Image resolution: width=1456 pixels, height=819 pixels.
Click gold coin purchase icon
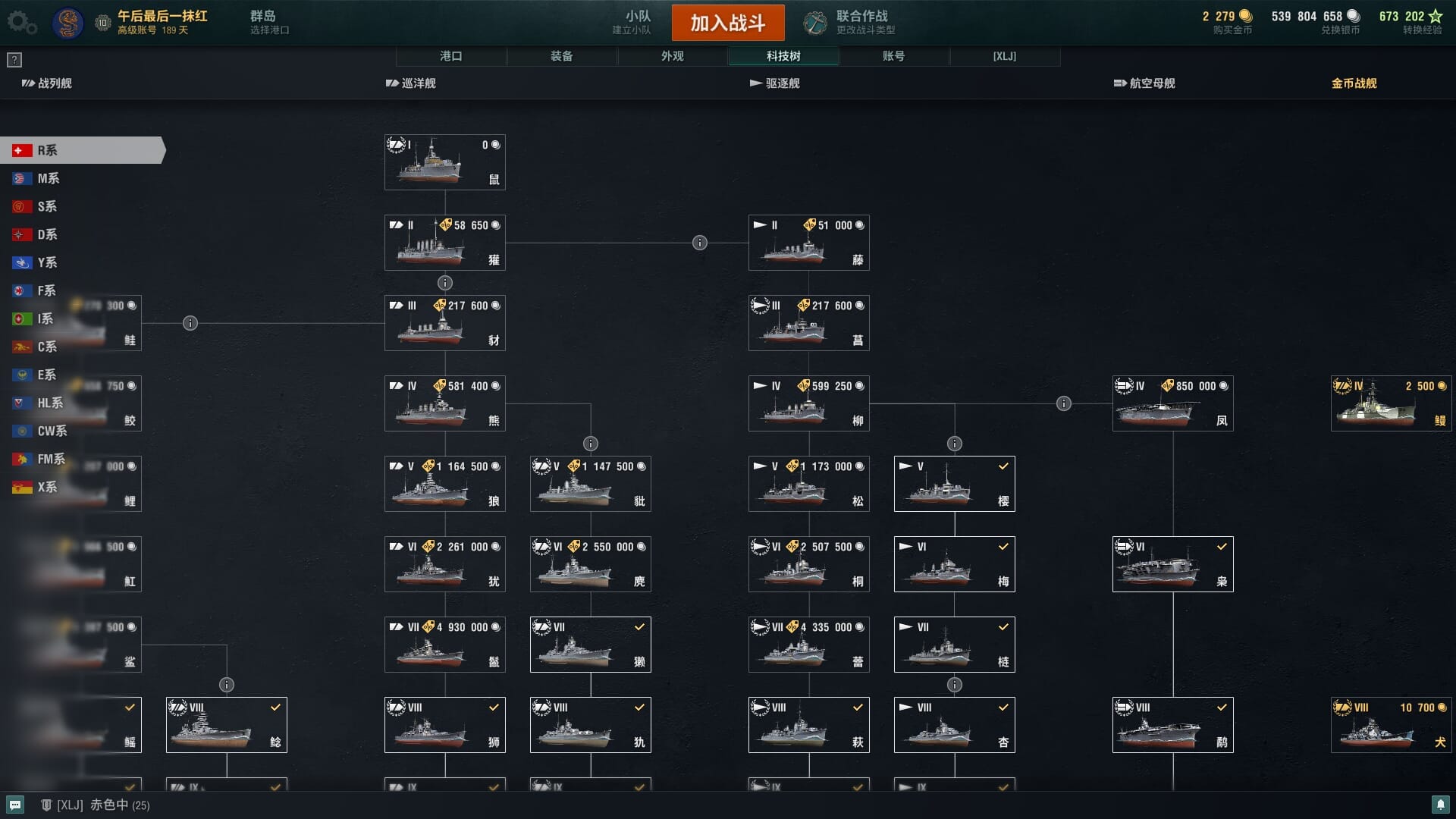pyautogui.click(x=1246, y=16)
